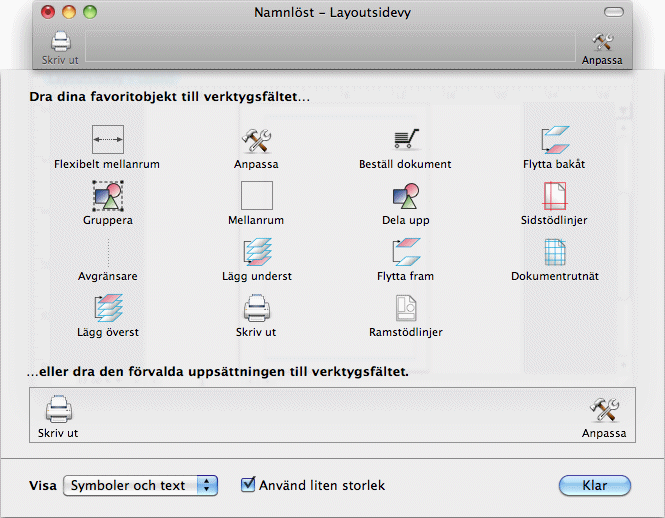The height and width of the screenshot is (518, 665).
Task: Click the Anpassa tools icon in the window toolbar
Action: (x=603, y=42)
